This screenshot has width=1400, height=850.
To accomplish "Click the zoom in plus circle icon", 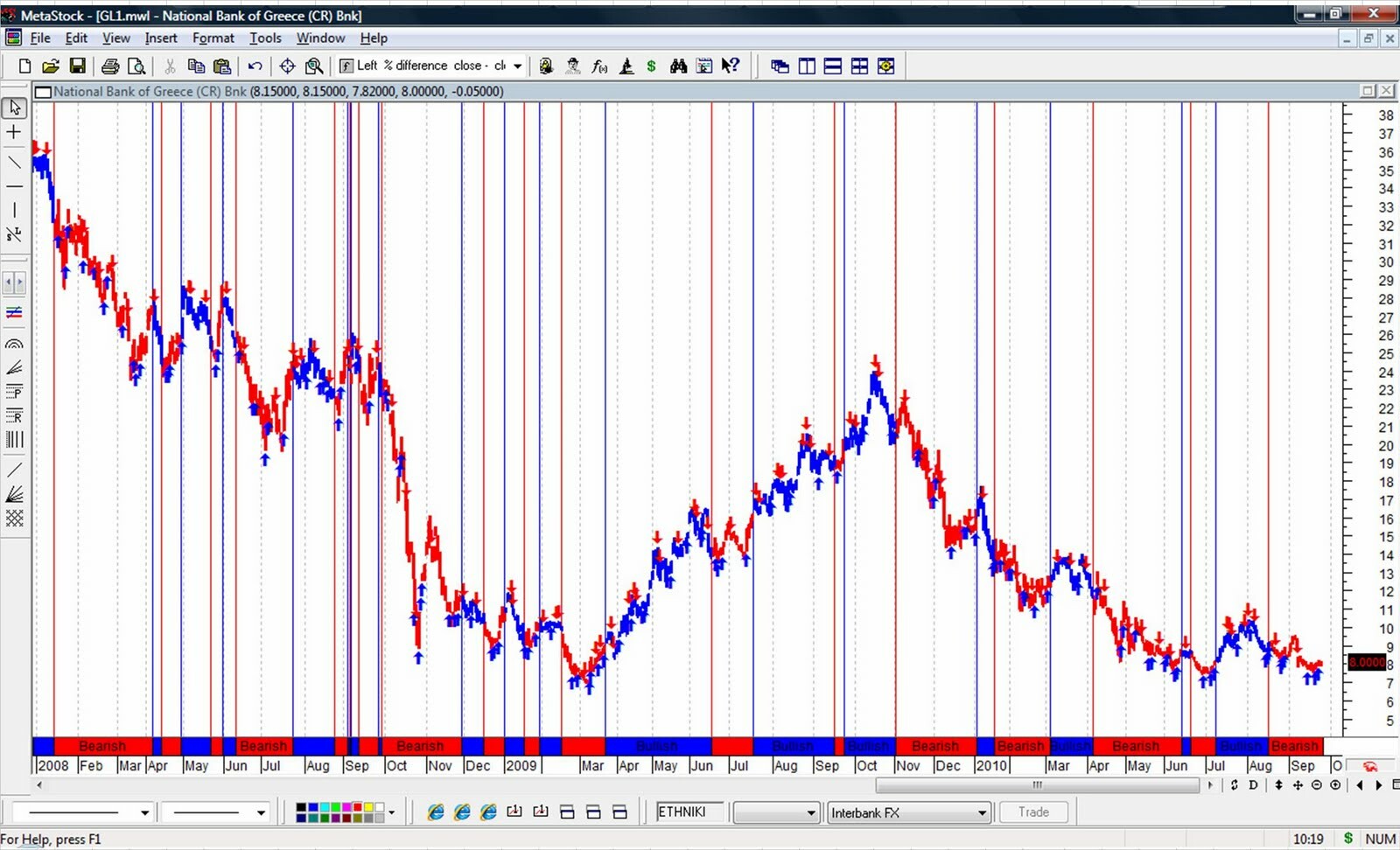I will click(x=1336, y=785).
